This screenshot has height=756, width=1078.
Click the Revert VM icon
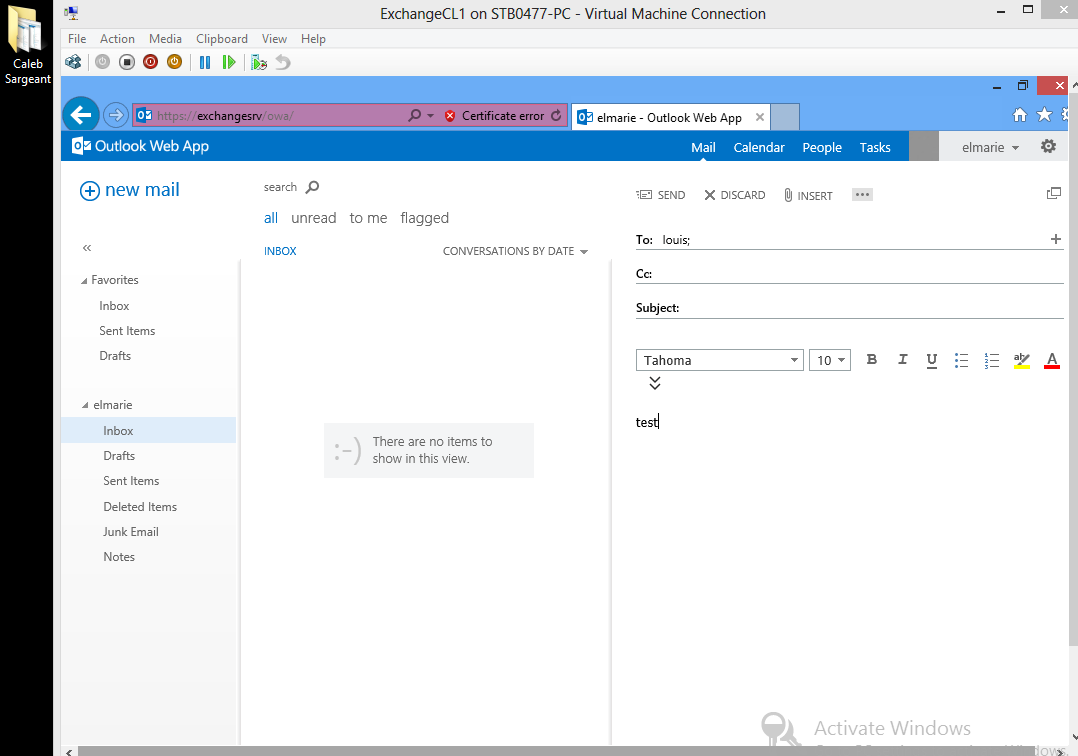pos(283,63)
